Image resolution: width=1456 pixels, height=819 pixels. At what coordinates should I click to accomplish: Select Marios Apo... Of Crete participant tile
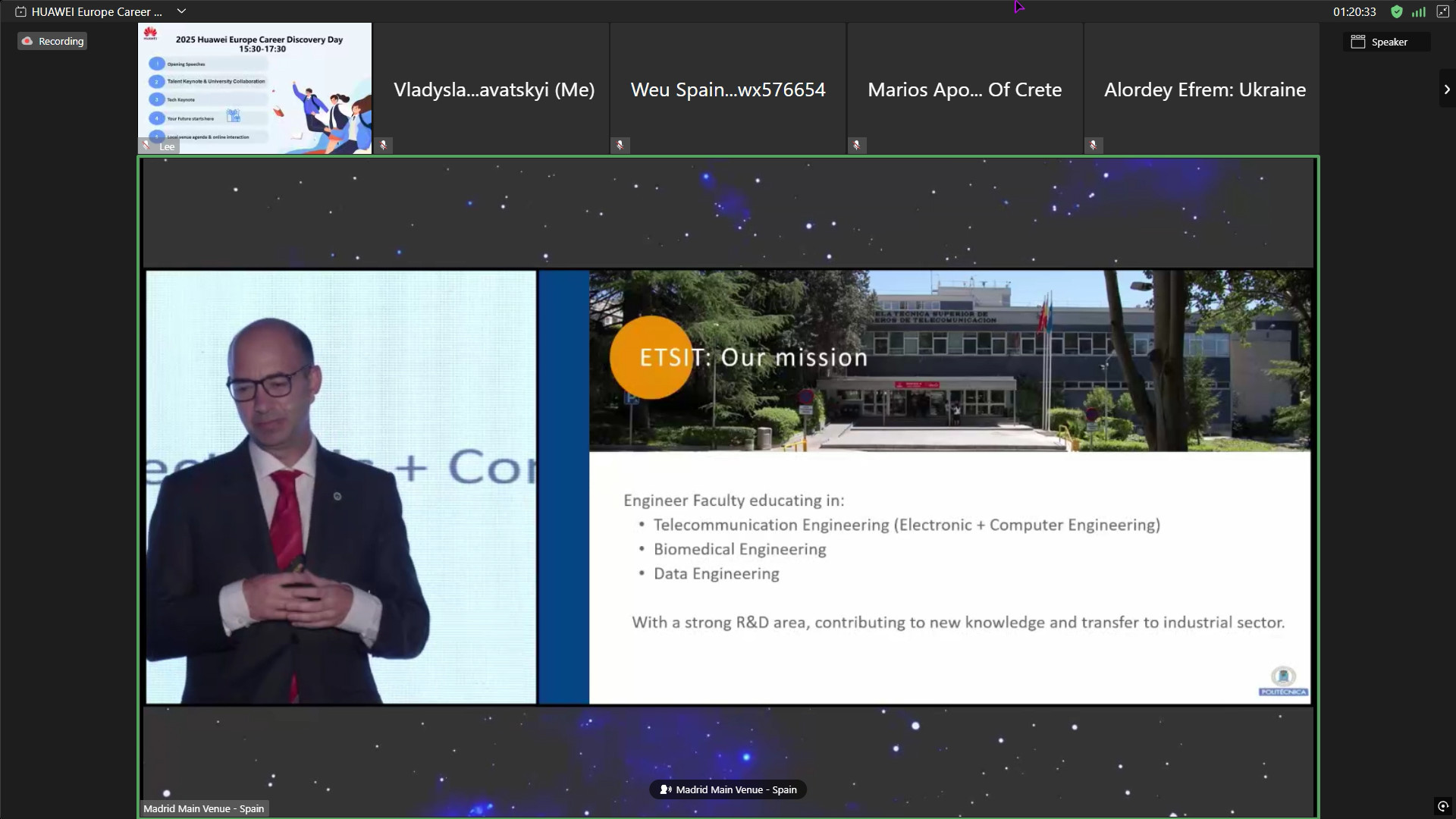[x=965, y=89]
